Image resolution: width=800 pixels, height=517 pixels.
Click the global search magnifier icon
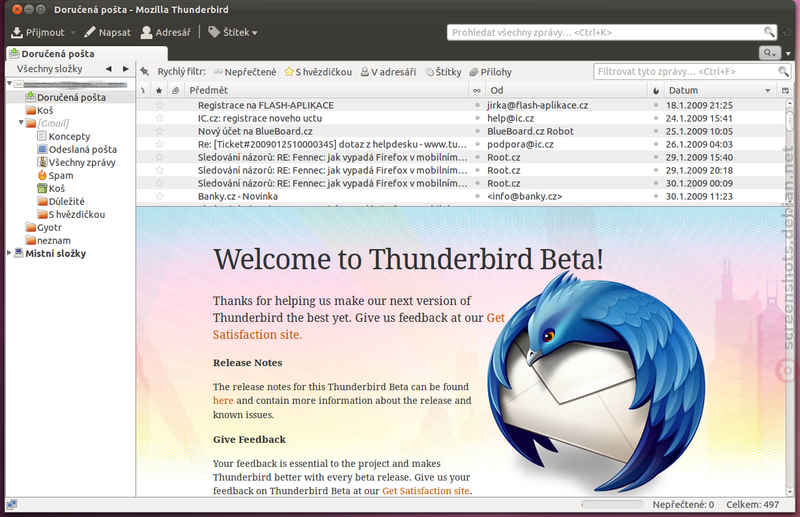(x=769, y=32)
